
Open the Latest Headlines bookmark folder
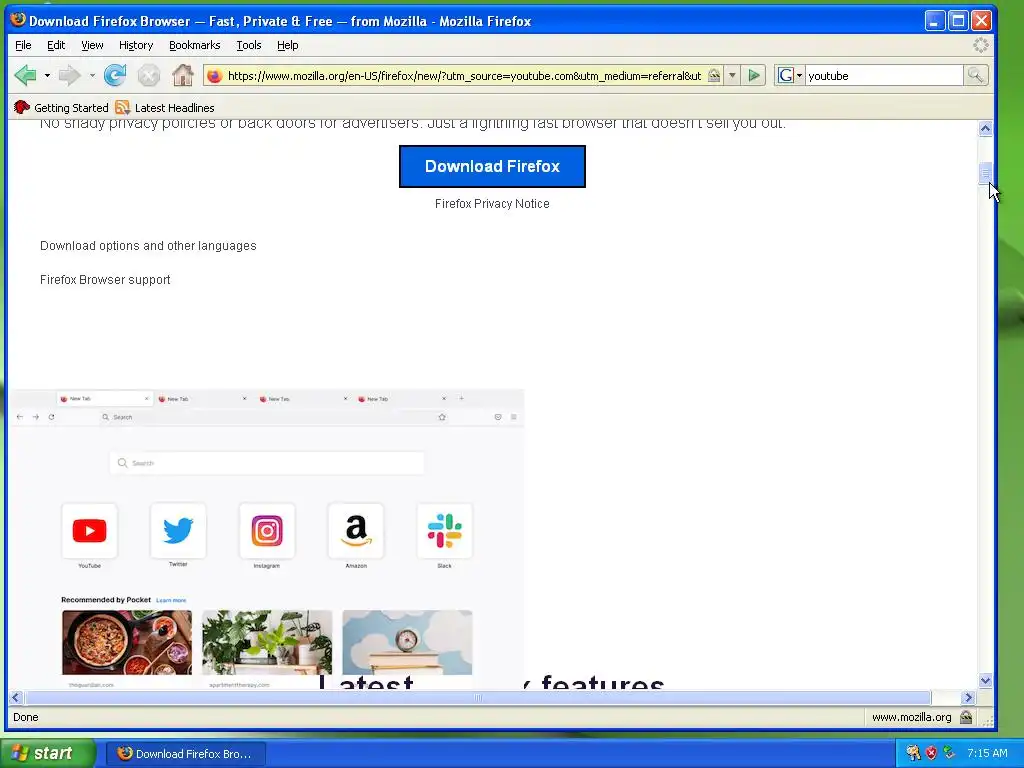[x=165, y=108]
